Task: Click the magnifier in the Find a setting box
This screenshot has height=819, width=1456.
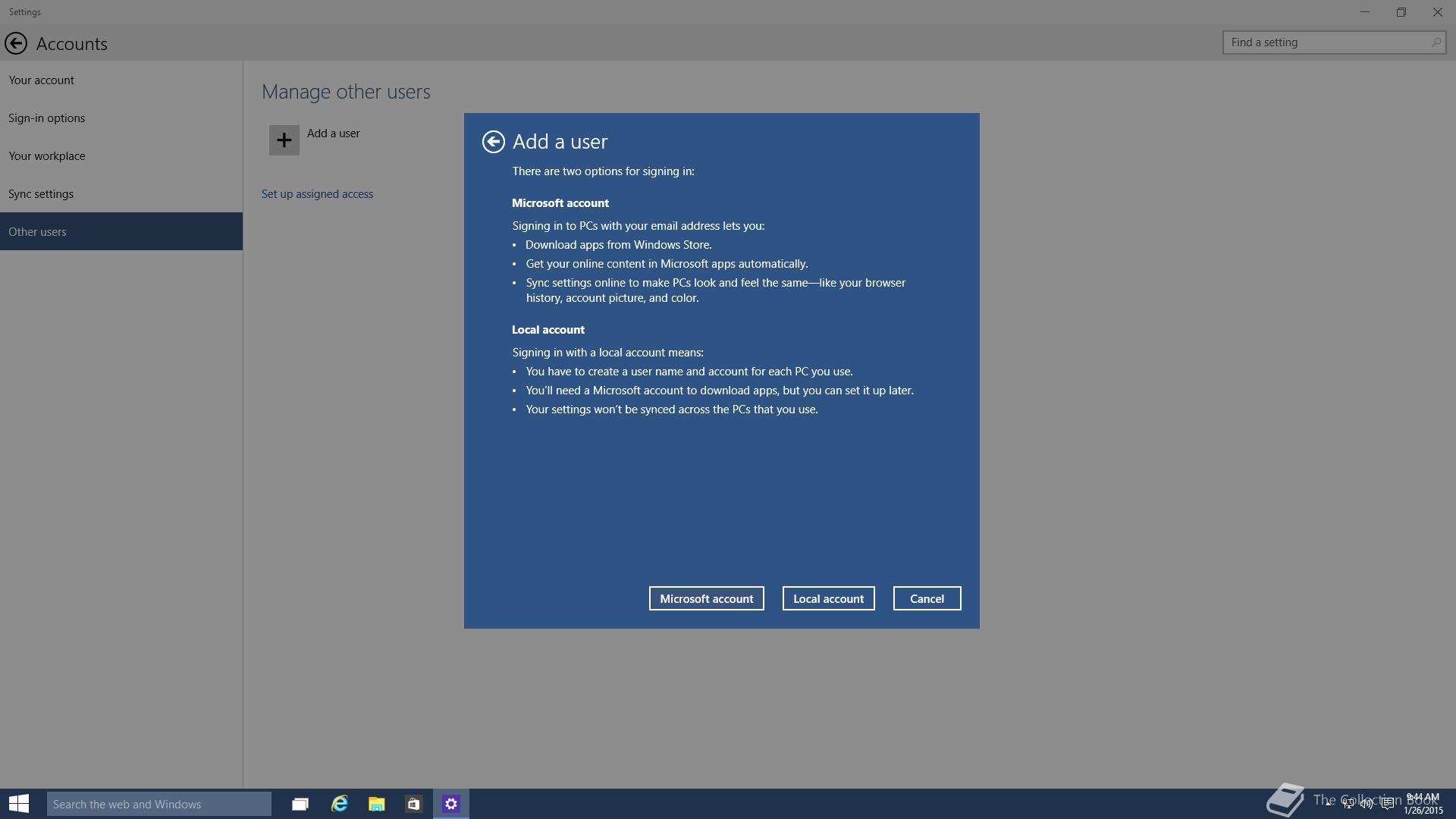Action: [x=1436, y=42]
